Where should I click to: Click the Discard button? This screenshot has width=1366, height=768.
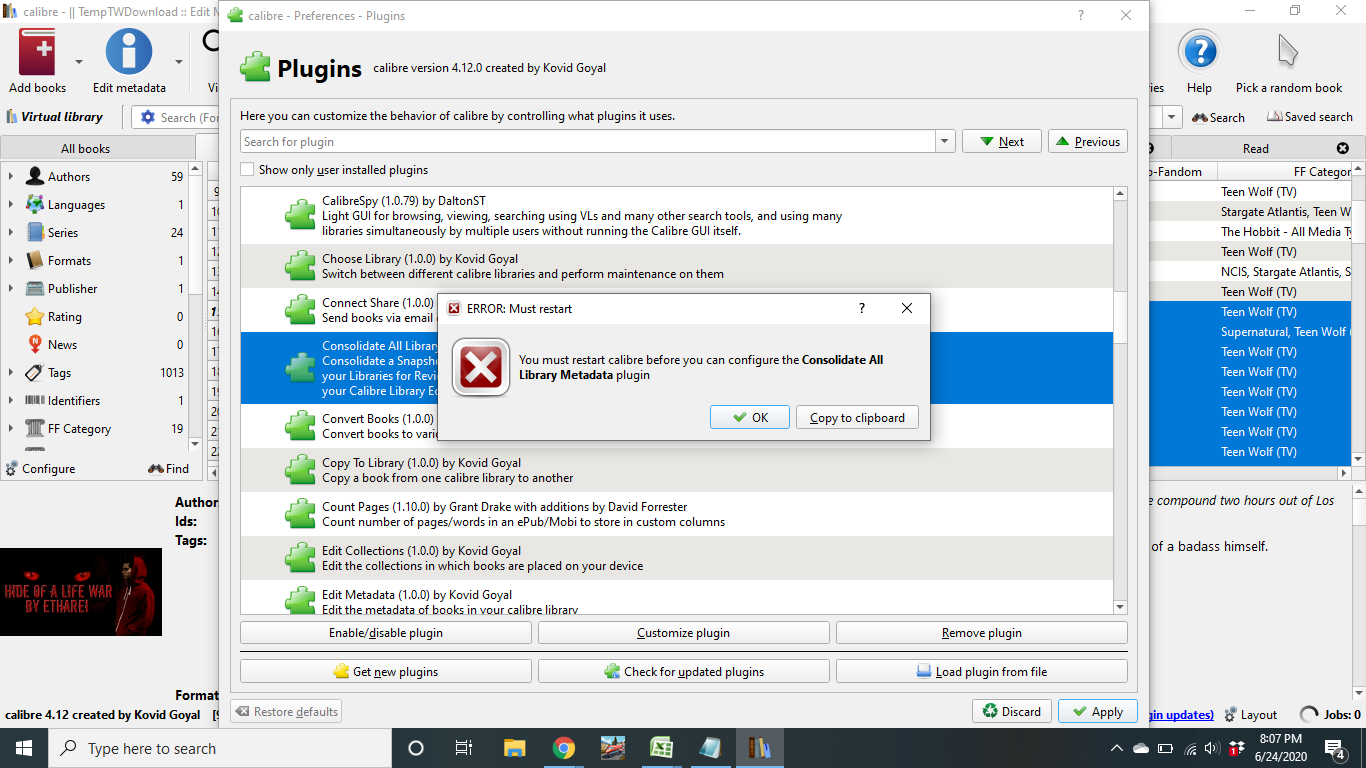pyautogui.click(x=1012, y=711)
